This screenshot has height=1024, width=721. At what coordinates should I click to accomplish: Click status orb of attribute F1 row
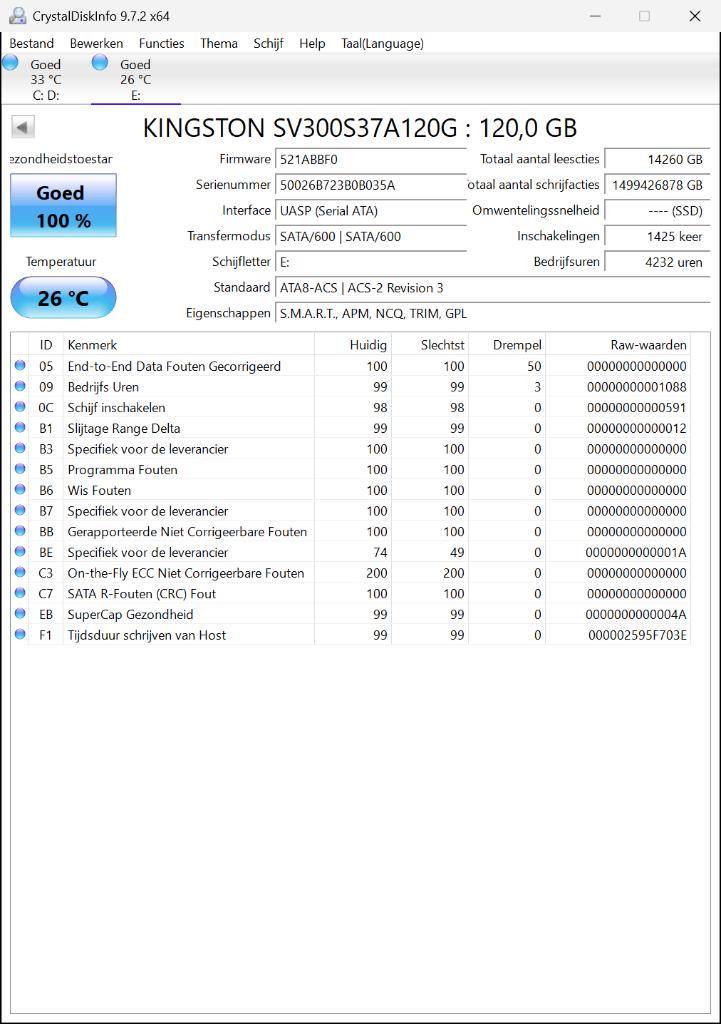pos(20,634)
